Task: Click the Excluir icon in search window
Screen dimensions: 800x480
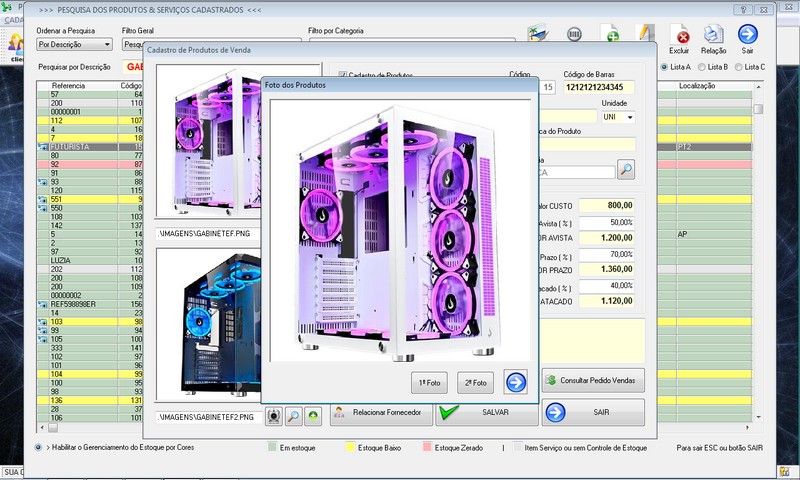Action: coord(680,39)
